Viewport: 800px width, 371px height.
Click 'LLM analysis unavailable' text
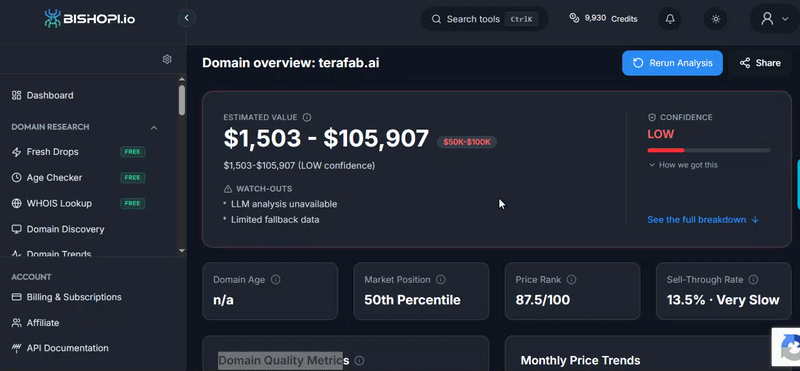click(x=284, y=204)
